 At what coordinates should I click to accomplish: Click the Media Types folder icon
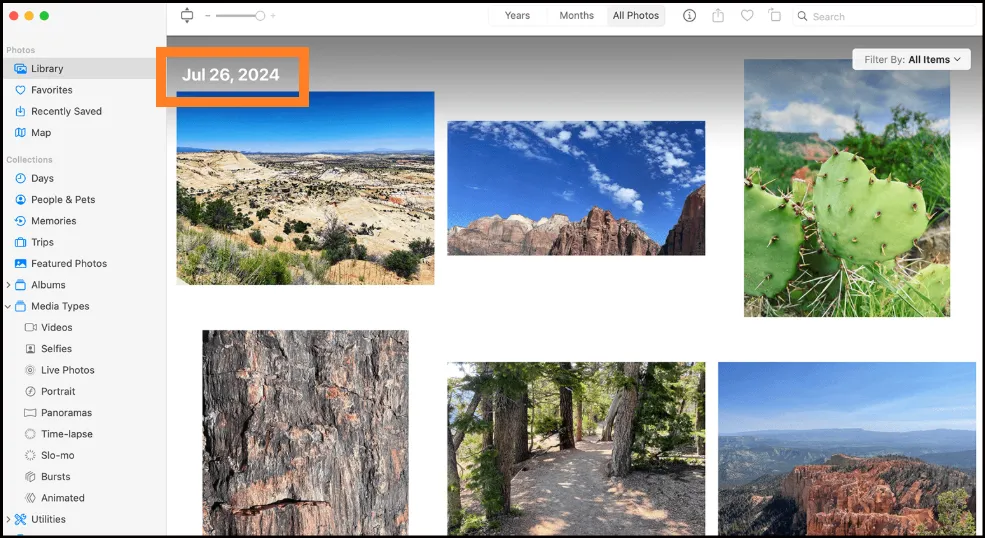[x=20, y=306]
